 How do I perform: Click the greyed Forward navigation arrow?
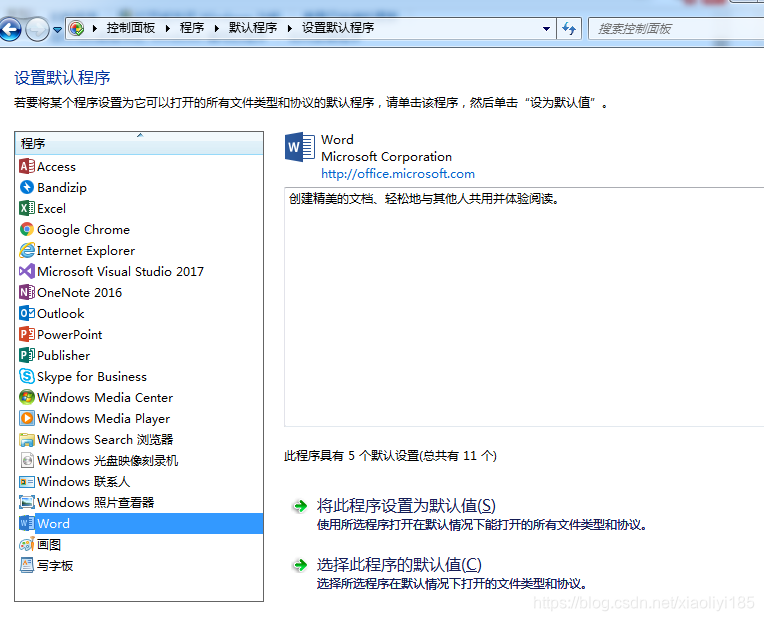pos(37,29)
